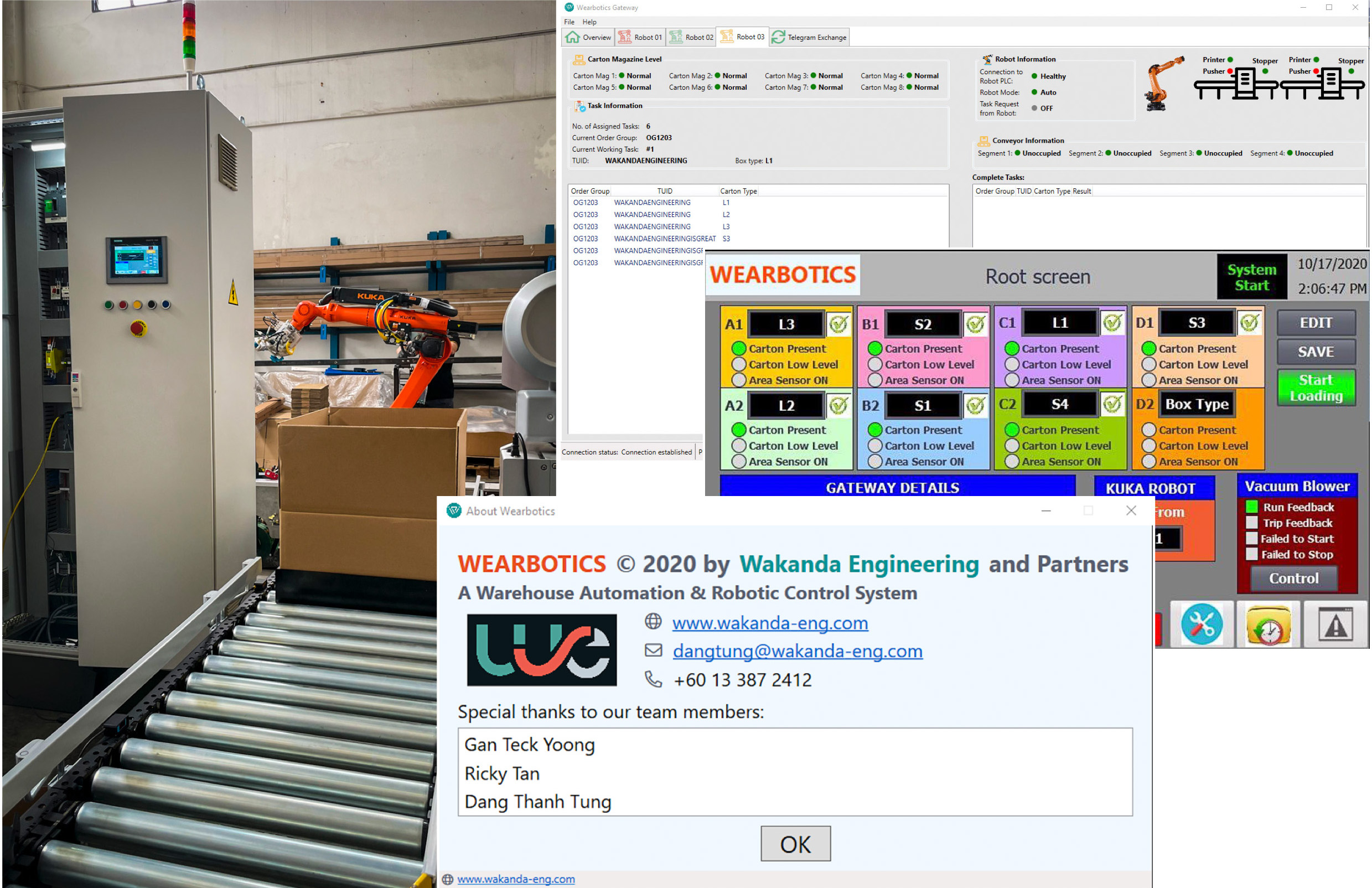Click the Wakanda Engineering WE logo

541,650
